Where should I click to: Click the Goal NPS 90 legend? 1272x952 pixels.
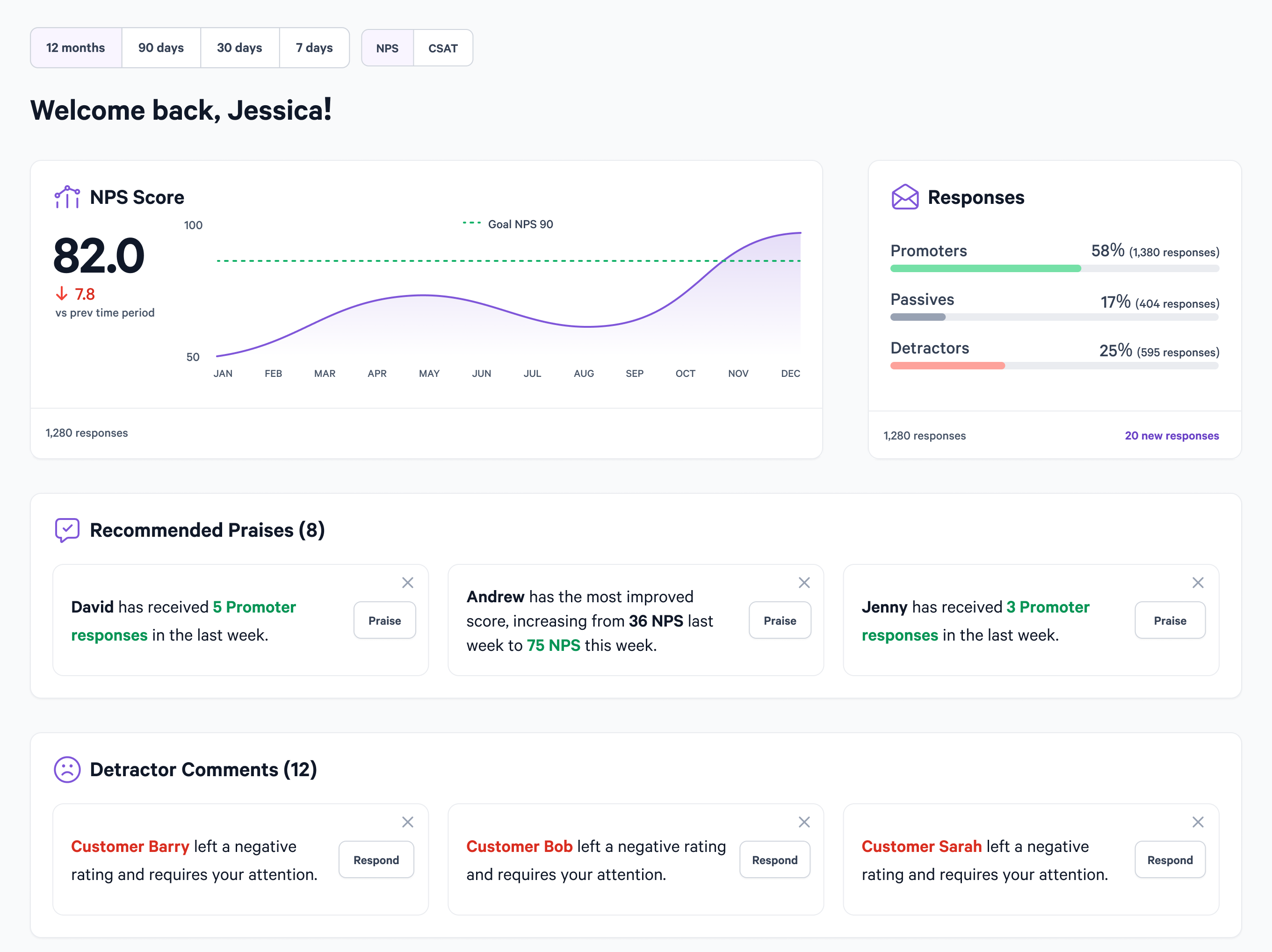[x=508, y=224]
